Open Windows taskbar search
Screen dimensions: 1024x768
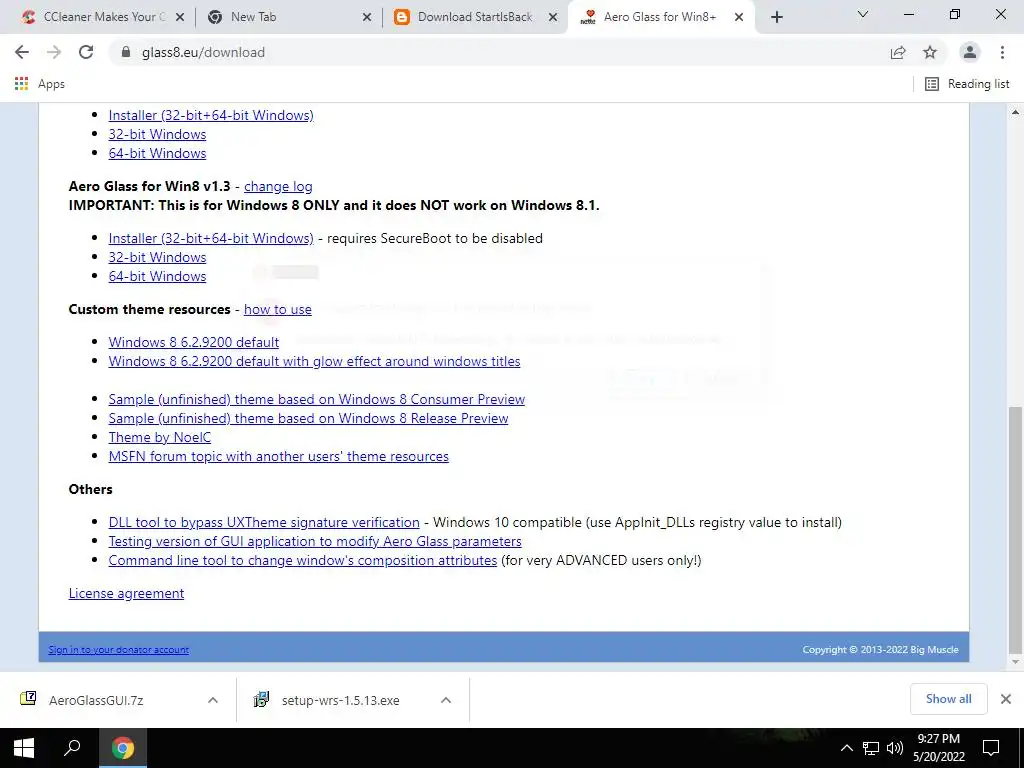tap(72, 748)
